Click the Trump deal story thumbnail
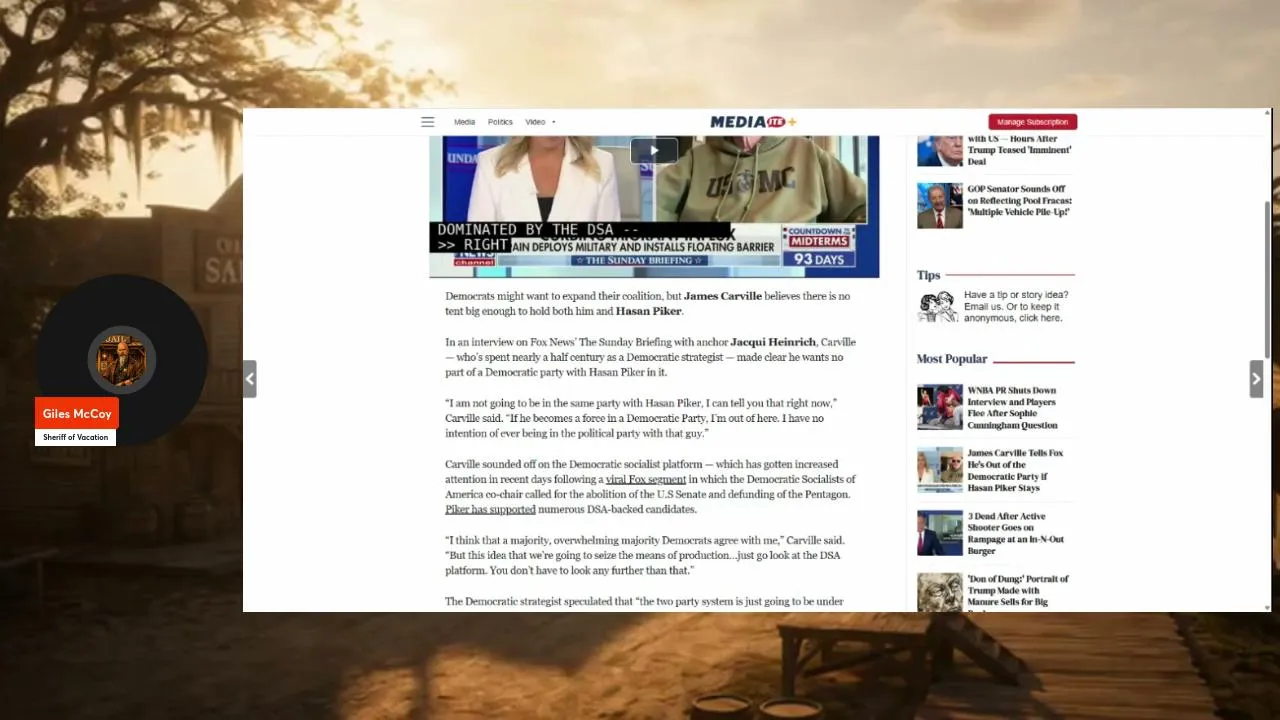1280x720 pixels. point(940,150)
